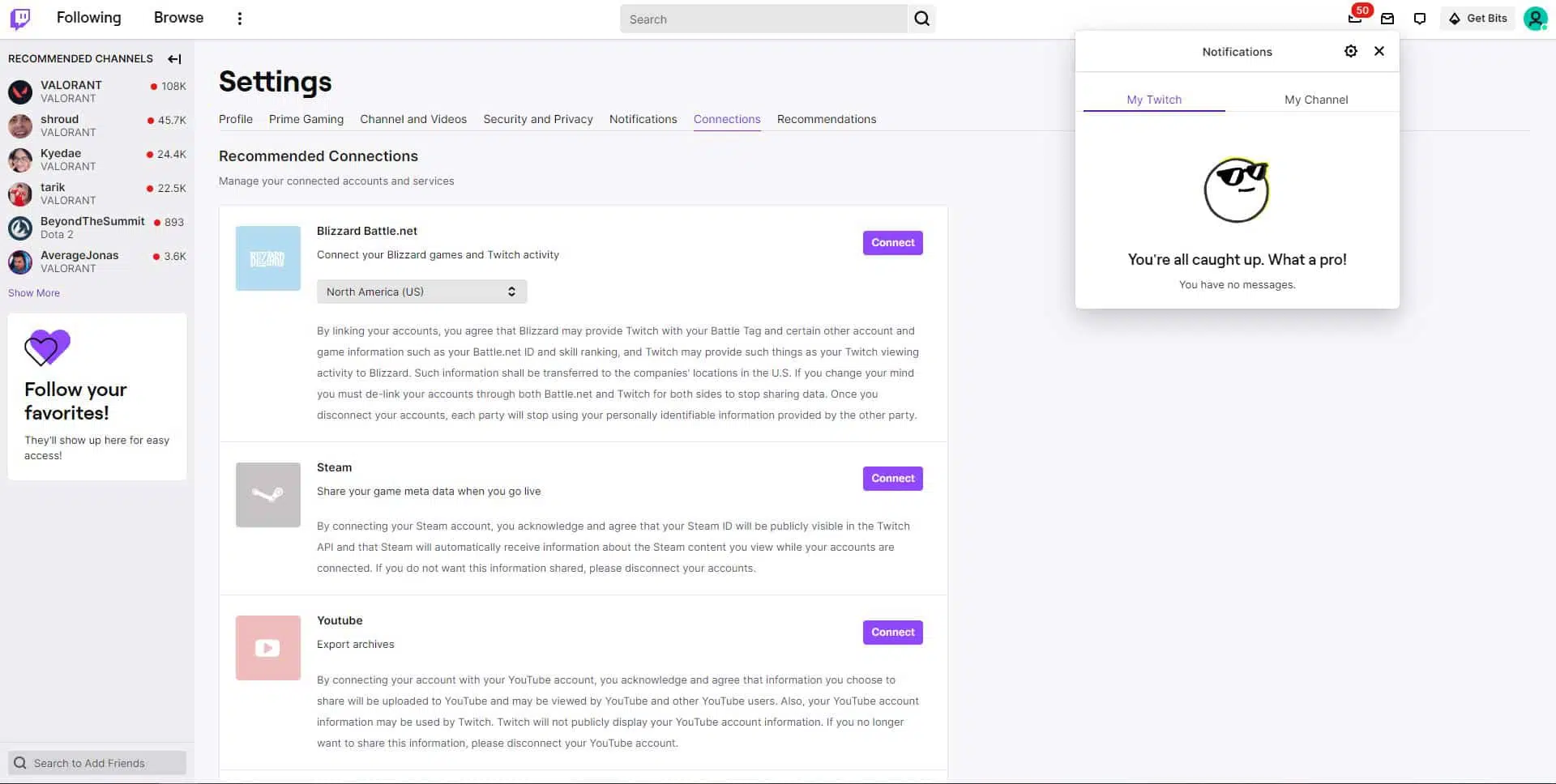Click the Twitch logo home icon

pyautogui.click(x=20, y=19)
